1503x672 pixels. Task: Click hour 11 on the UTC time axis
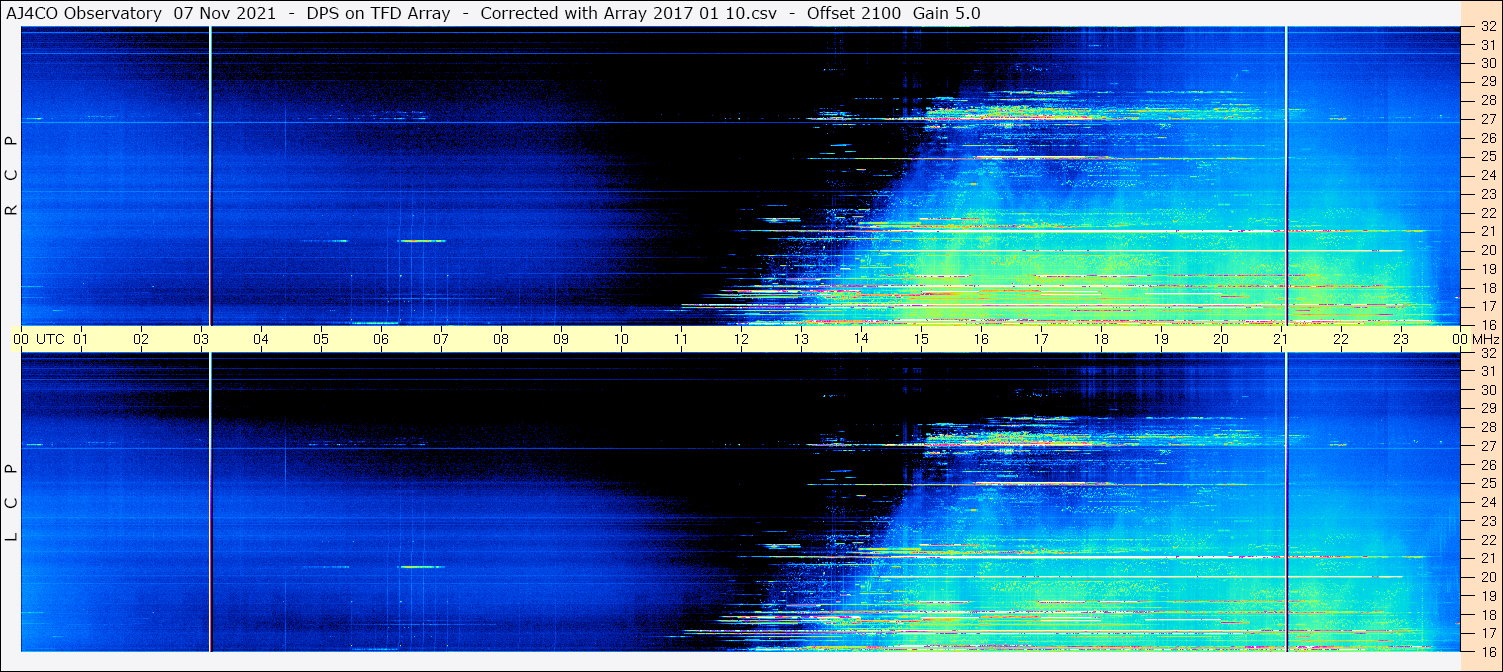pyautogui.click(x=681, y=339)
